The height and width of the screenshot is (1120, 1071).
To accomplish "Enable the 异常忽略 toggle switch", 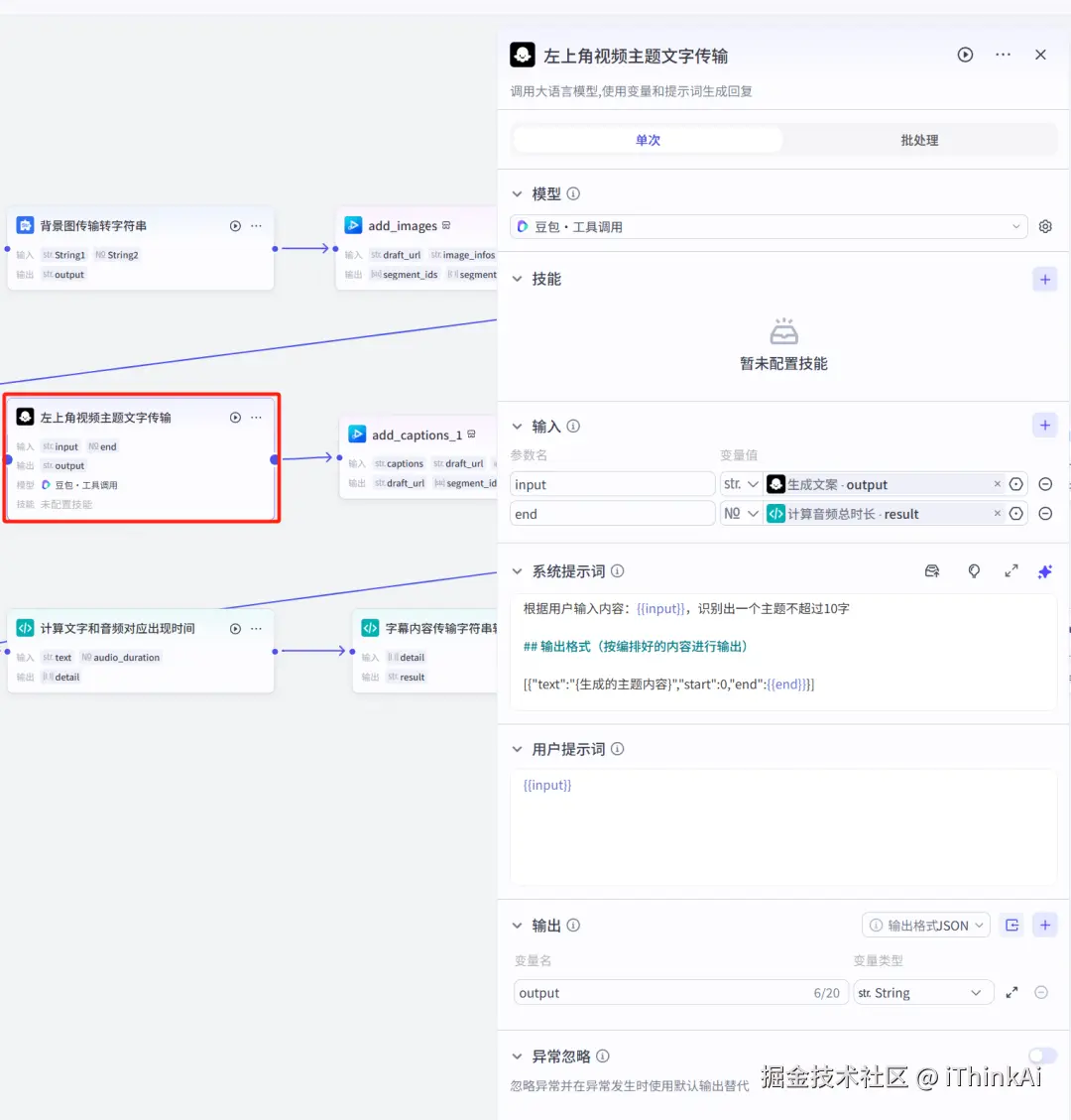I will (x=1041, y=1056).
